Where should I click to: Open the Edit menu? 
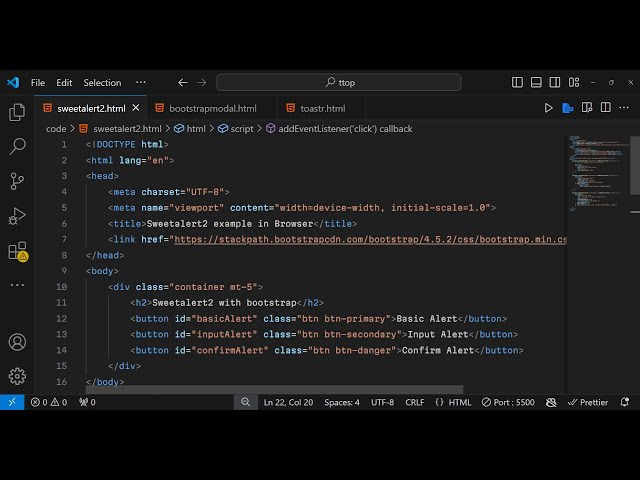64,82
